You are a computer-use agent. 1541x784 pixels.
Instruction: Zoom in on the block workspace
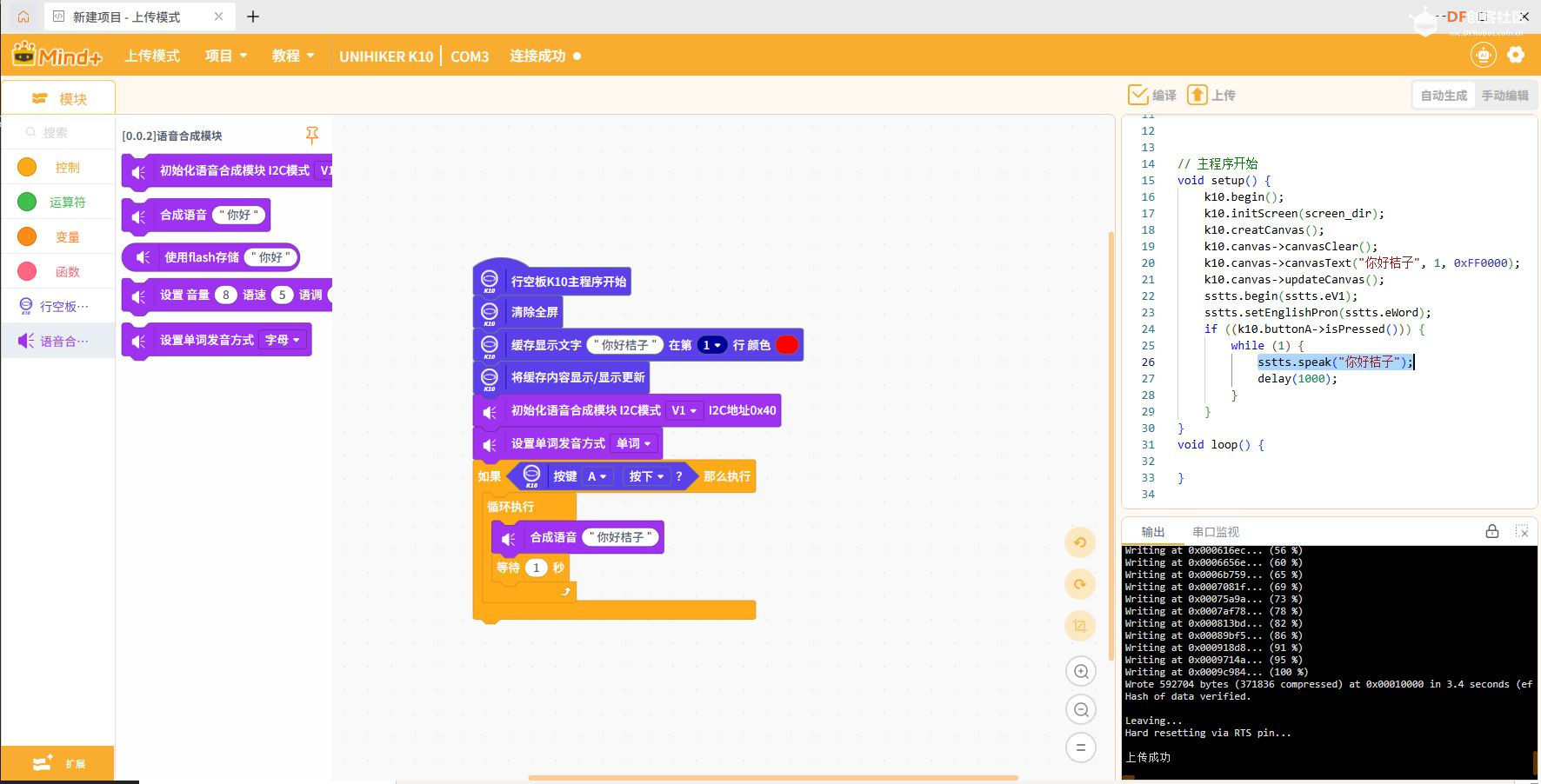coord(1081,671)
